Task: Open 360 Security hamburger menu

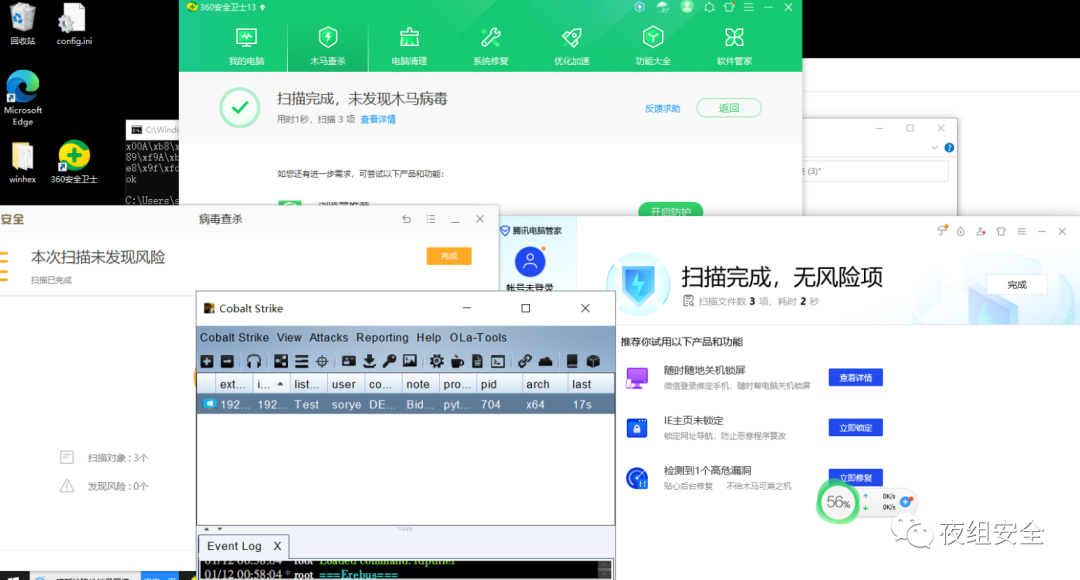Action: (749, 7)
